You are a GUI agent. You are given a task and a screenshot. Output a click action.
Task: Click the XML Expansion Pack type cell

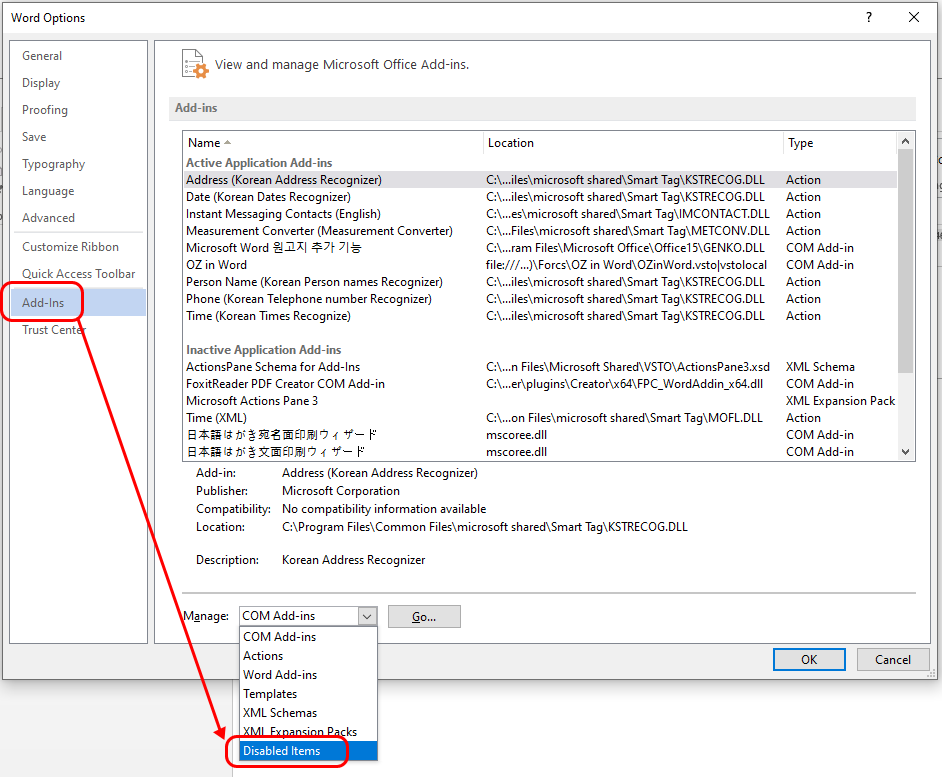pos(840,401)
